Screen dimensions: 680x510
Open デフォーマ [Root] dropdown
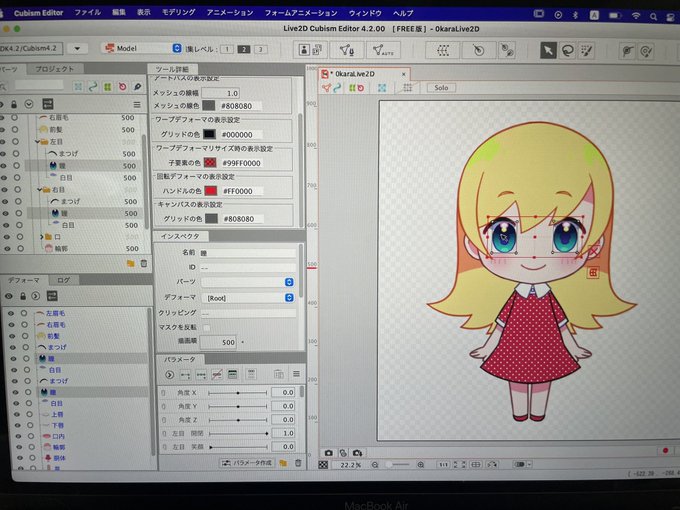click(x=248, y=298)
